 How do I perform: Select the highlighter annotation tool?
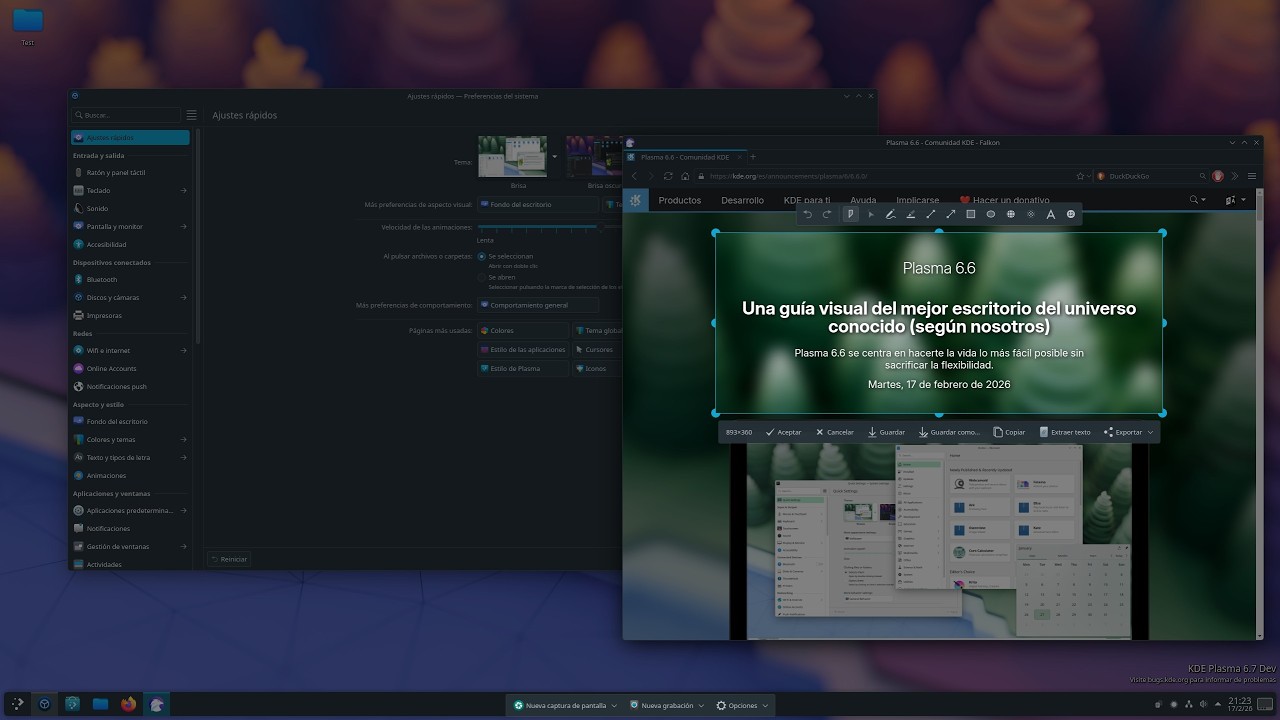point(910,214)
